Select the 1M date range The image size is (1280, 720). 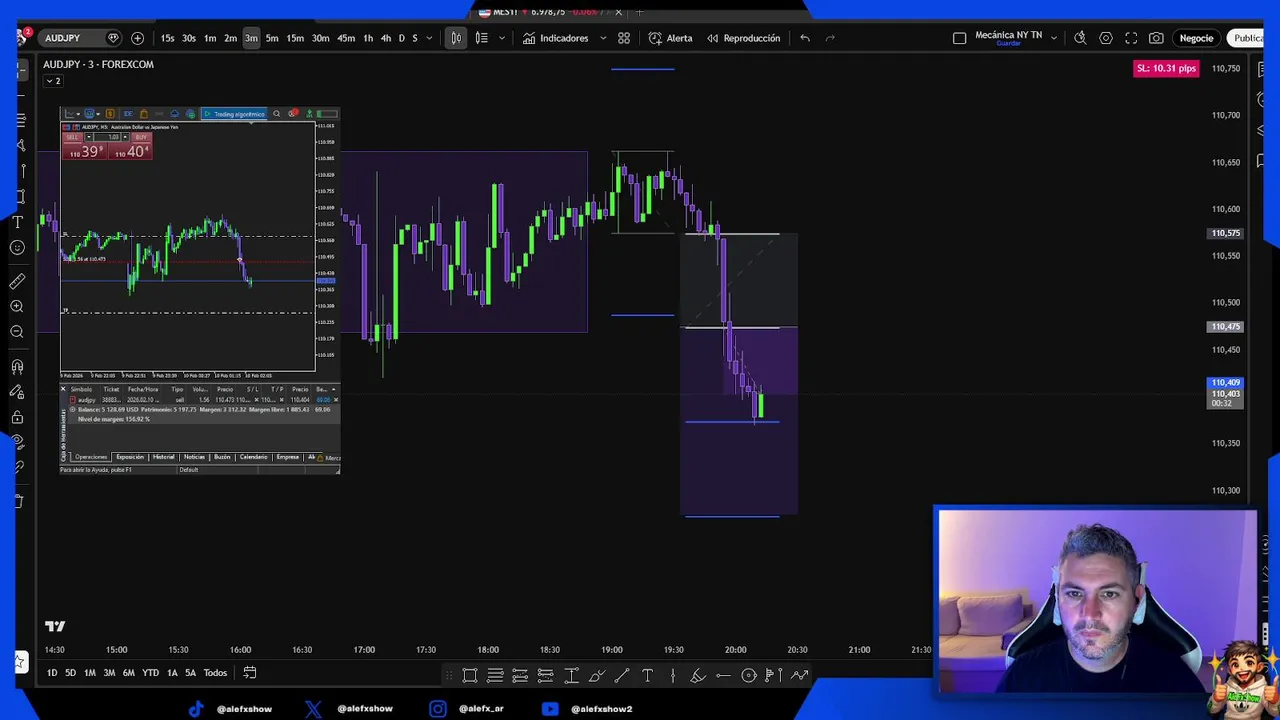tap(89, 673)
